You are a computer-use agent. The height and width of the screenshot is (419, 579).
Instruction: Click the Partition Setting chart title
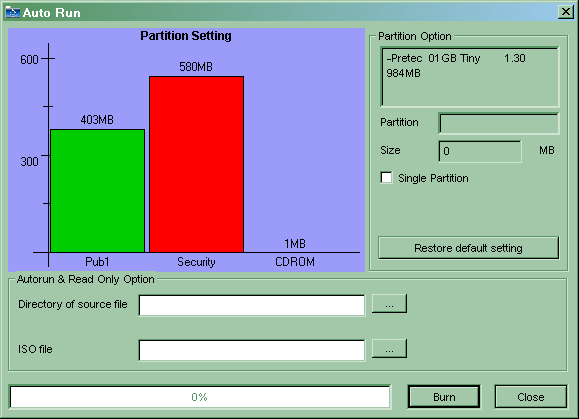186,36
